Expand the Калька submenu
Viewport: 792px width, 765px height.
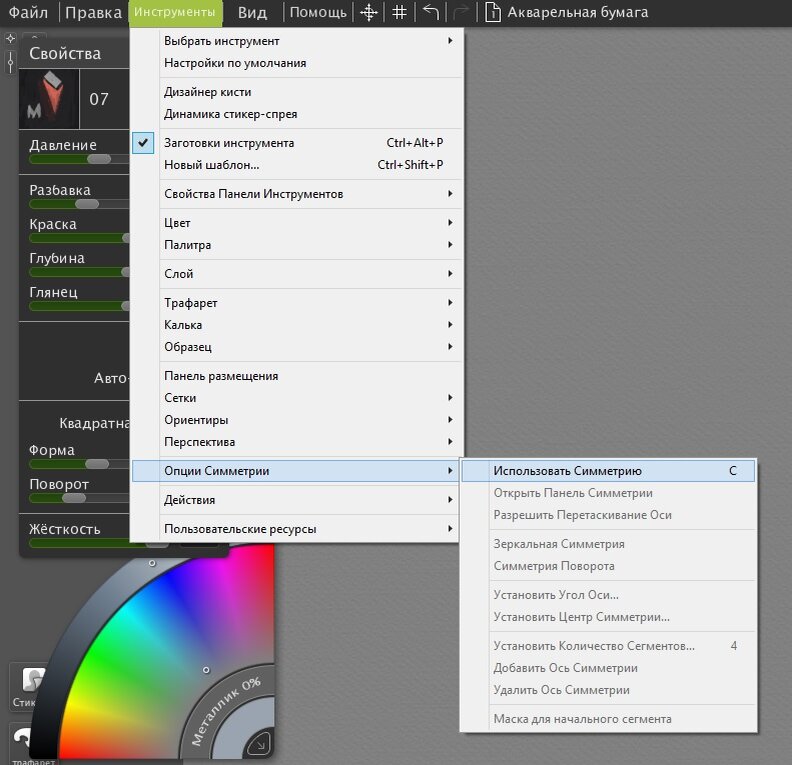[x=297, y=325]
